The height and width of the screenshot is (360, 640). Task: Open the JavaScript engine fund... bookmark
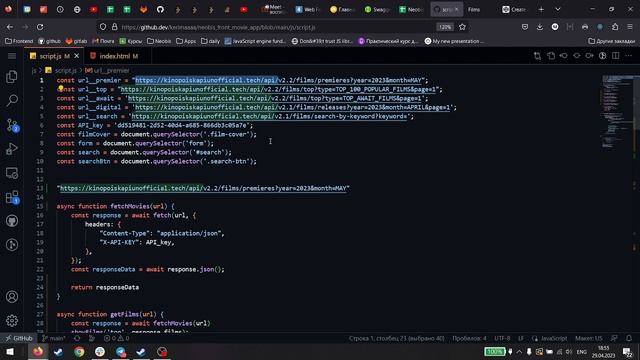click(x=255, y=41)
